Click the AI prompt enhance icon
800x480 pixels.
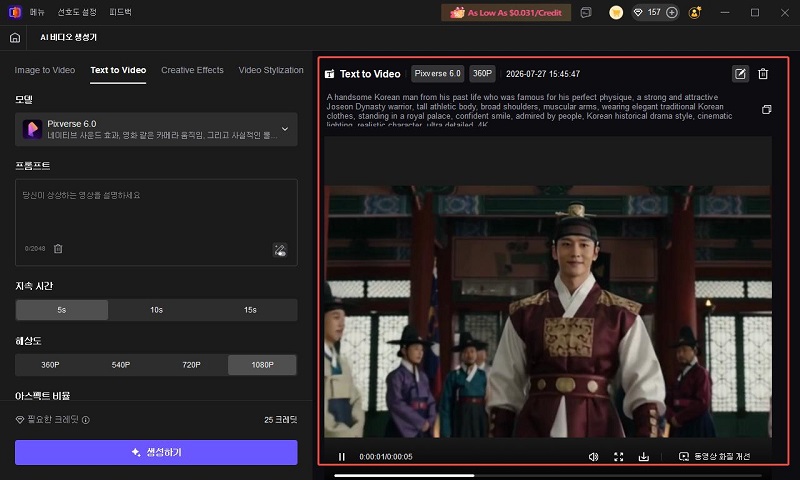280,250
